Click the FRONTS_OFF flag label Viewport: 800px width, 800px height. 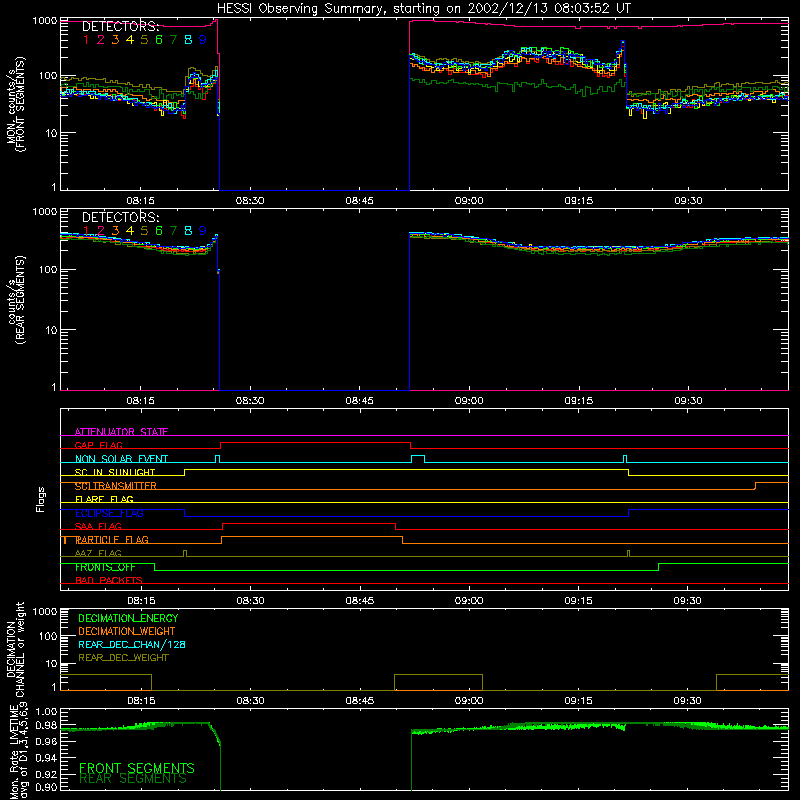coord(105,567)
